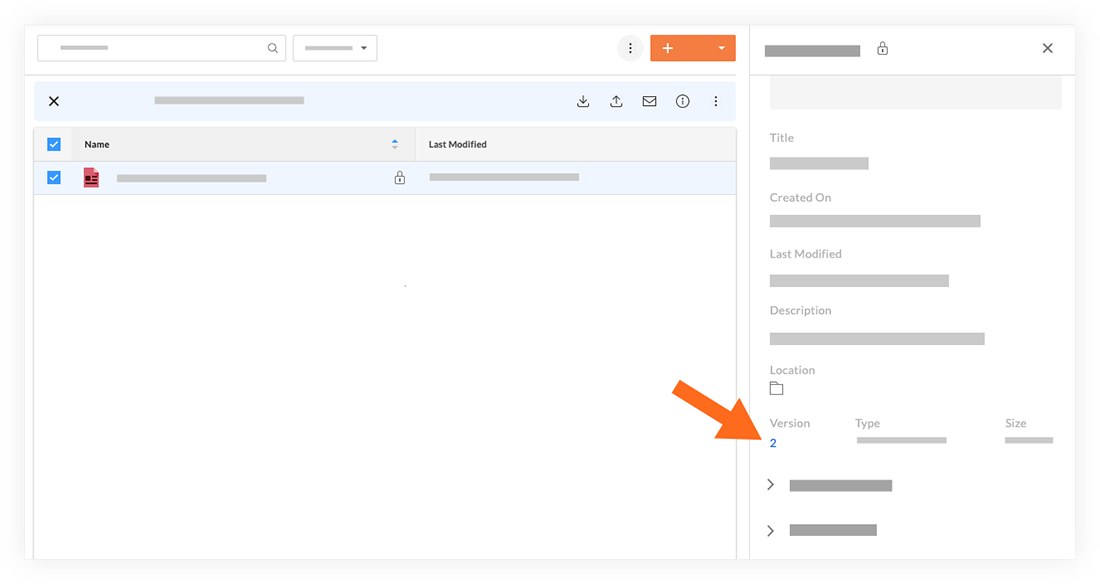
Task: Click the email envelope icon
Action: (x=649, y=101)
